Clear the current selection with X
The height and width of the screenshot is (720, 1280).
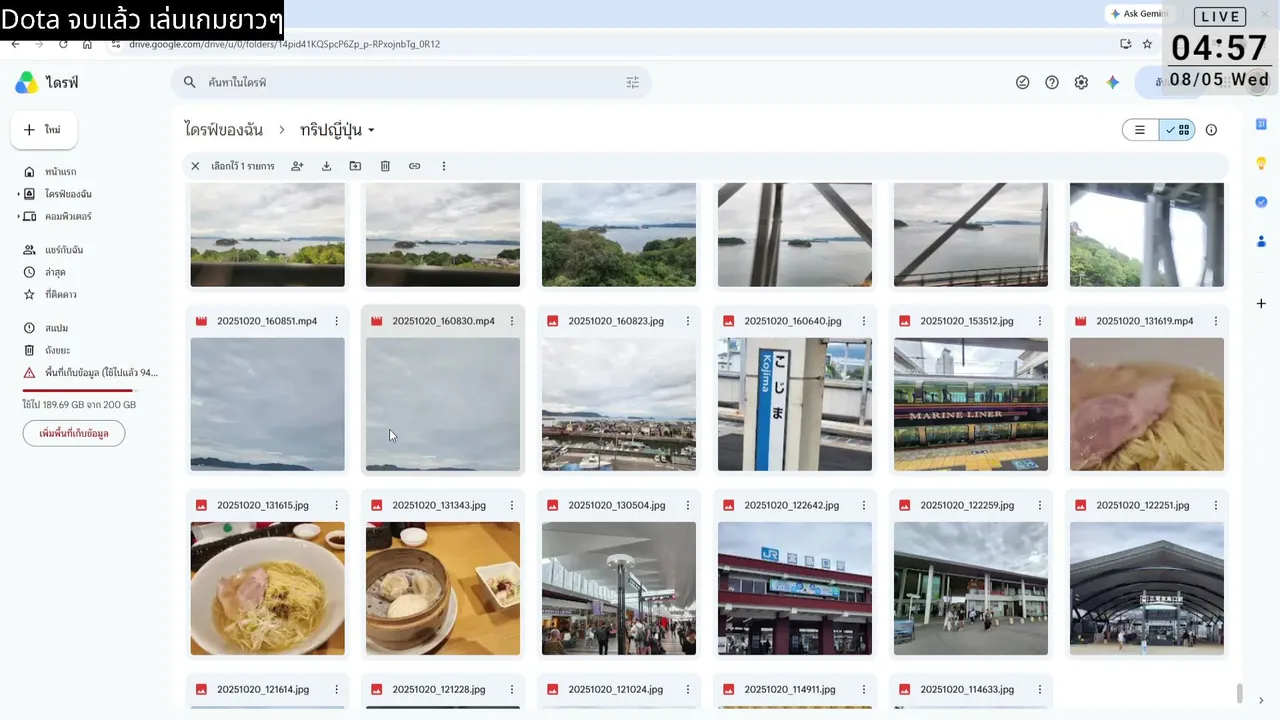[x=195, y=166]
